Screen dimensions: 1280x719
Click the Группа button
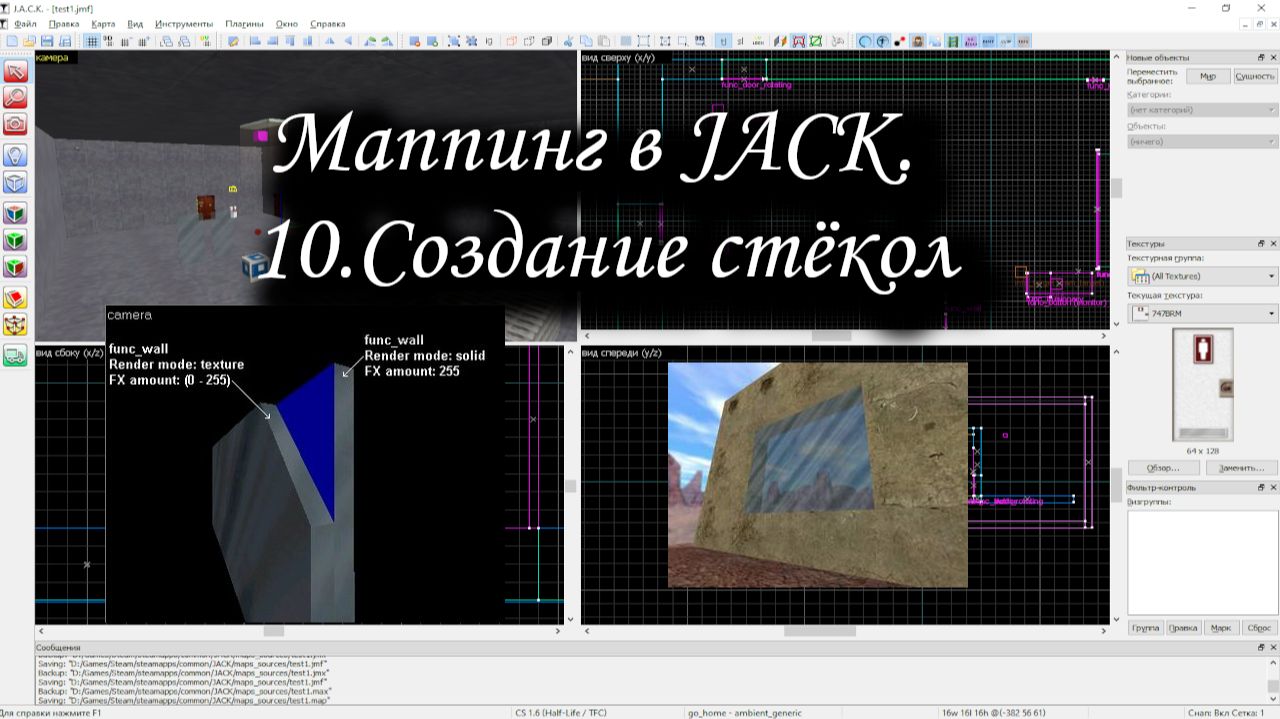pos(1145,628)
